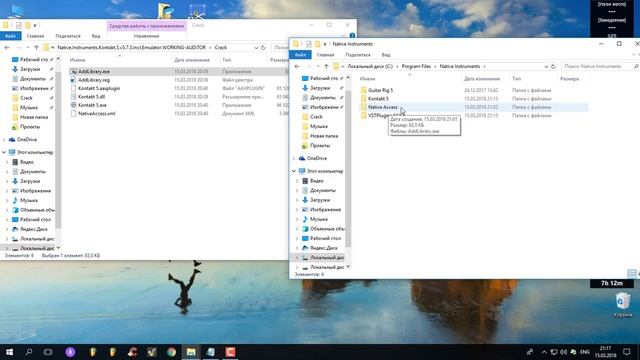Open quick access toolbar dropdown in Crack window

(x=35, y=25)
